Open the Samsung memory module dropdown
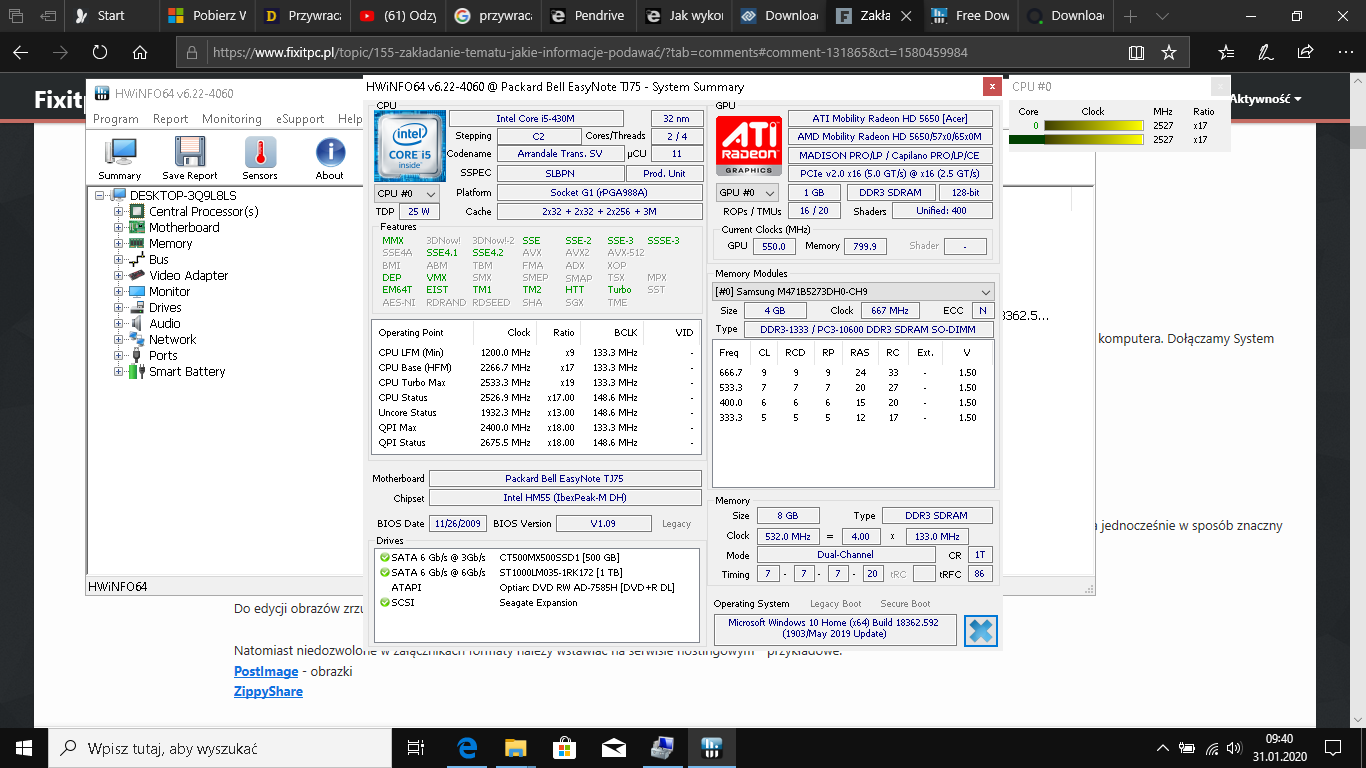The height and width of the screenshot is (768, 1366). [853, 292]
